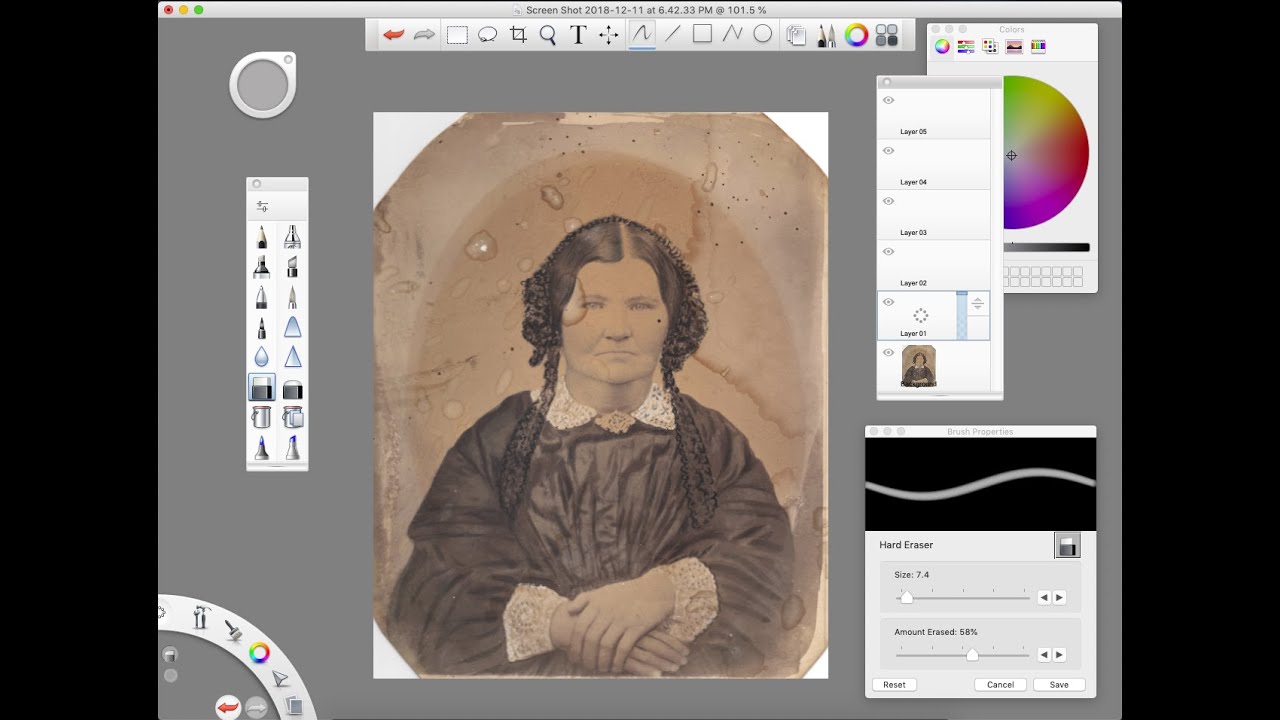
Task: Select Layer 03 row
Action: (x=934, y=215)
